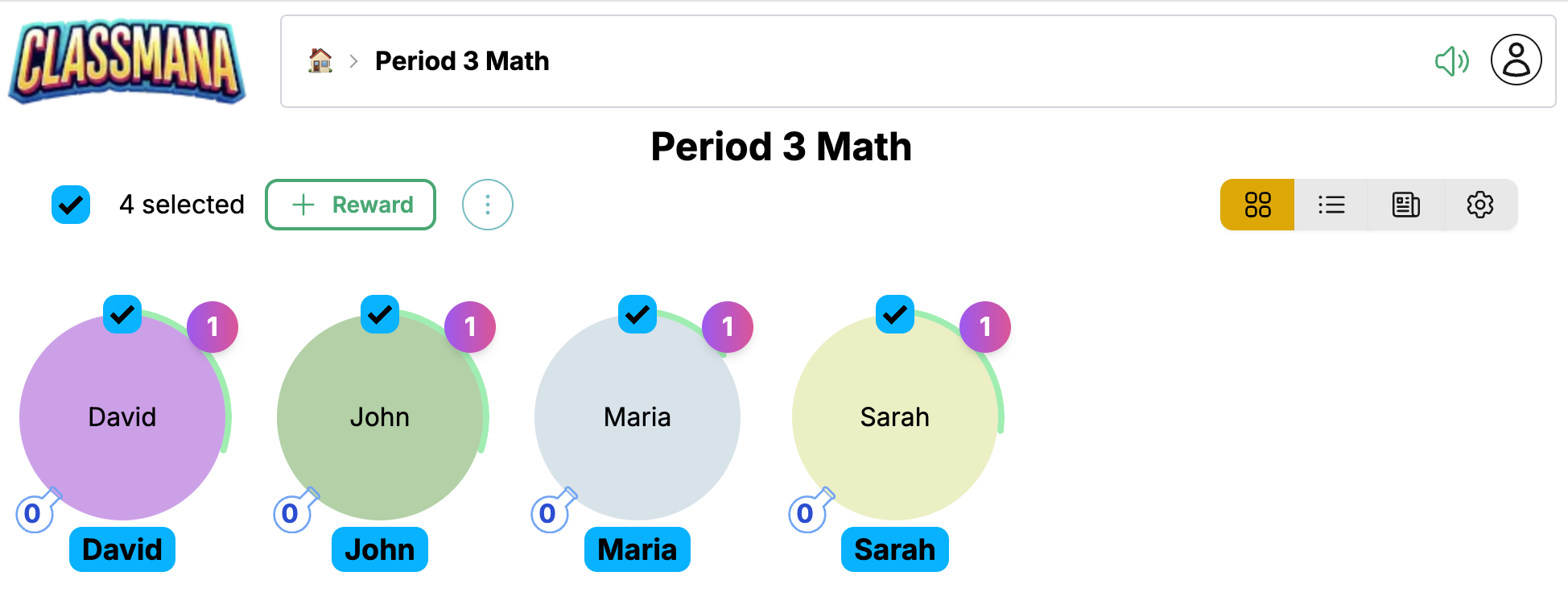1568x609 pixels.
Task: Click John's level 1 badge
Action: (x=470, y=327)
